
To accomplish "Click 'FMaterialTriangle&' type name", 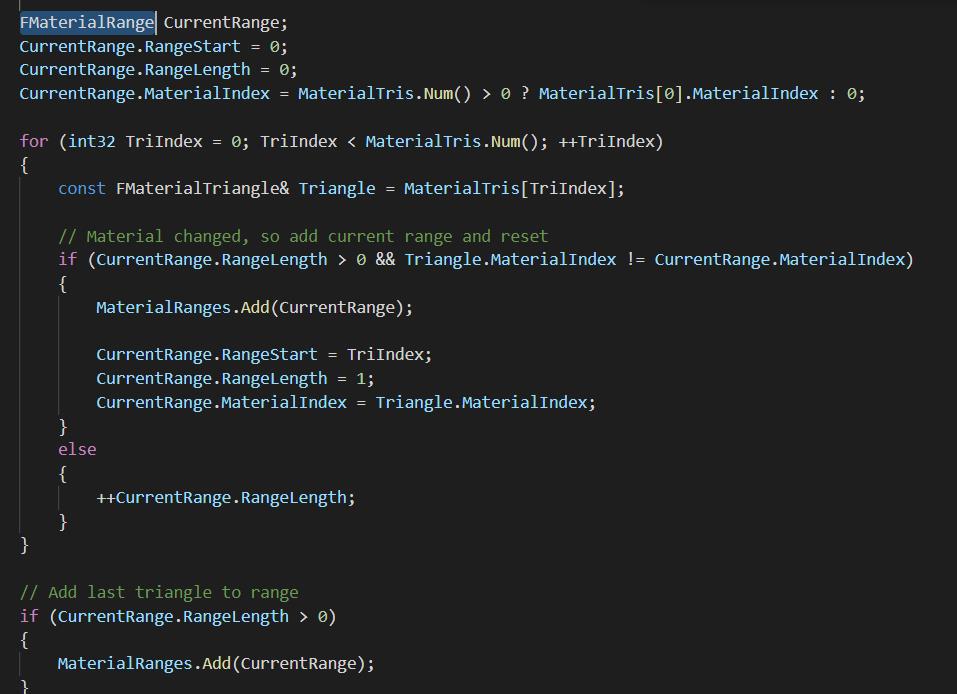I will point(203,189).
